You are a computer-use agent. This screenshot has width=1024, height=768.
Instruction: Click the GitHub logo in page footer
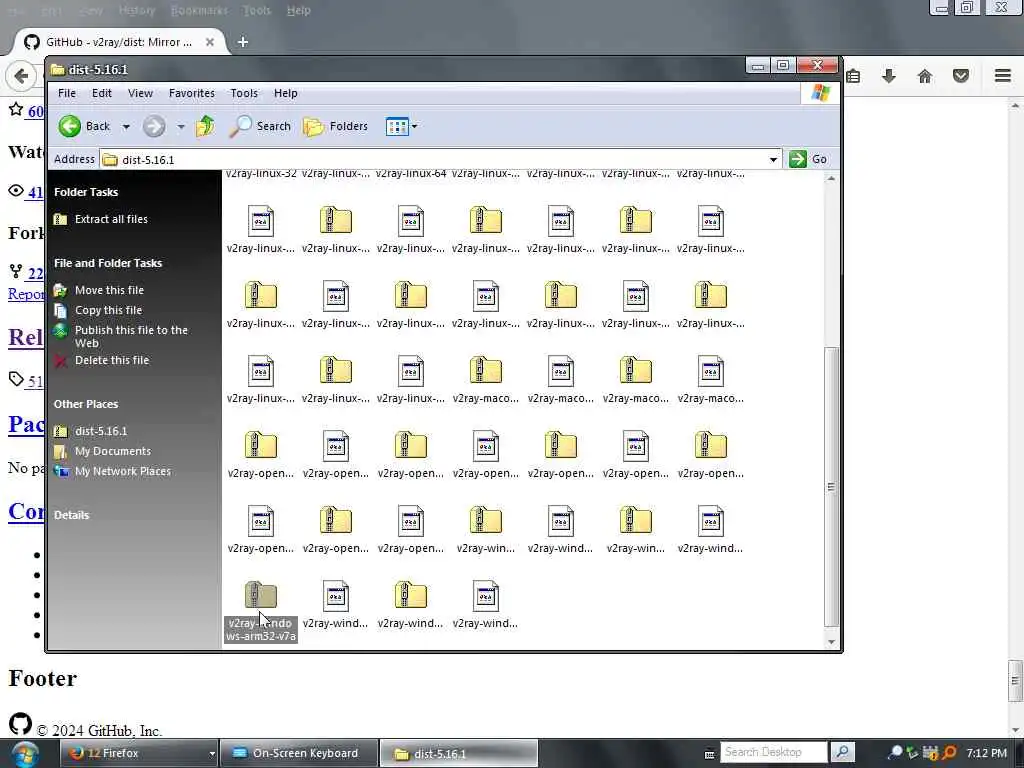(20, 724)
